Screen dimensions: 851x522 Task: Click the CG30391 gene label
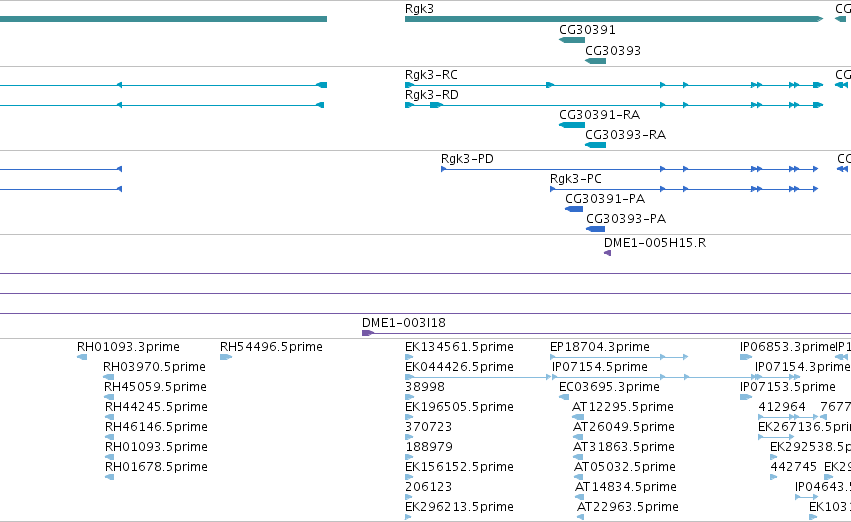point(587,30)
